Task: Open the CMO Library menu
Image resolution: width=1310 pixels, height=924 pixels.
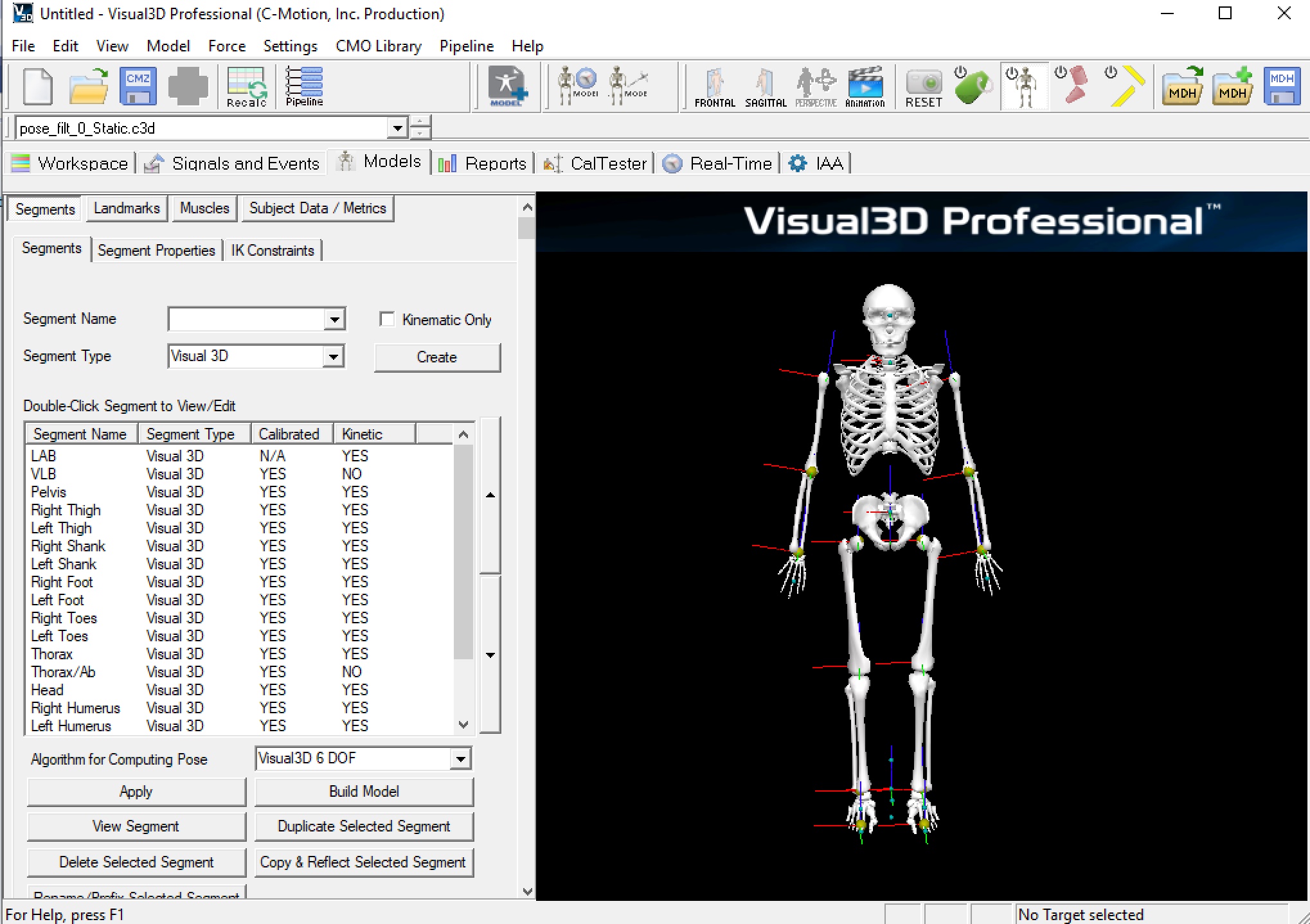Action: pyautogui.click(x=379, y=46)
